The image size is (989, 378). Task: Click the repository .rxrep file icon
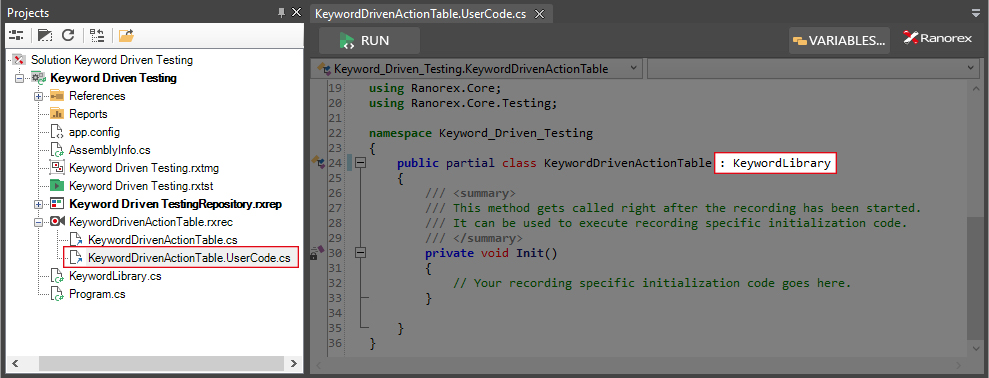[x=57, y=204]
